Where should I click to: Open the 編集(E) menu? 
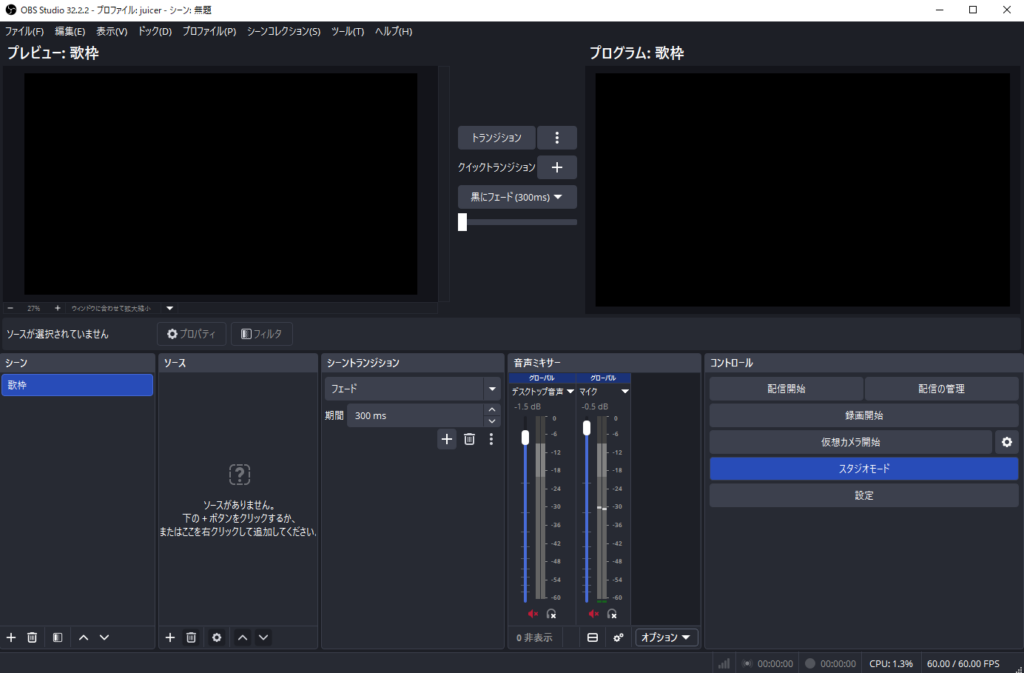(70, 31)
